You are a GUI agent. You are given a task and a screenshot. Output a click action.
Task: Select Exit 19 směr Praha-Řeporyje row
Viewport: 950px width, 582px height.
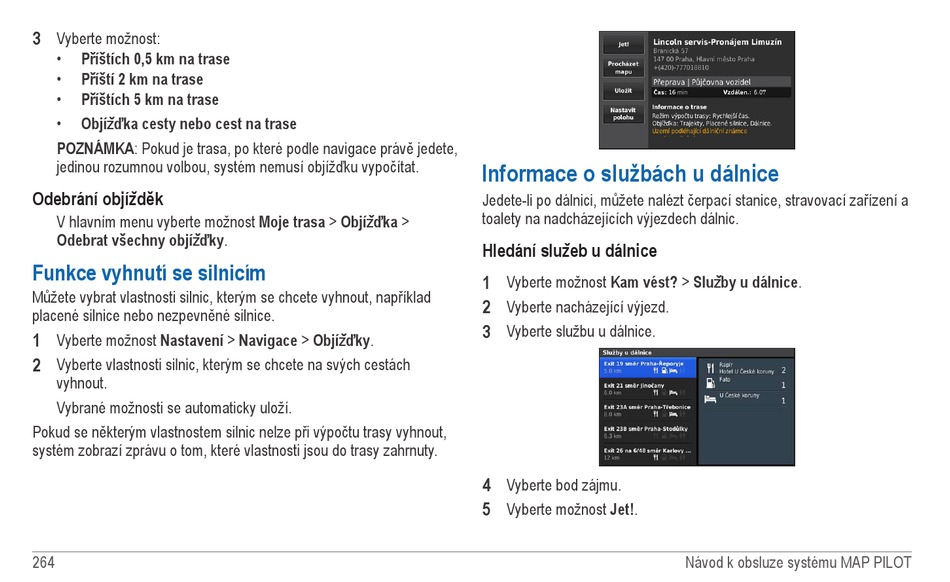click(648, 368)
